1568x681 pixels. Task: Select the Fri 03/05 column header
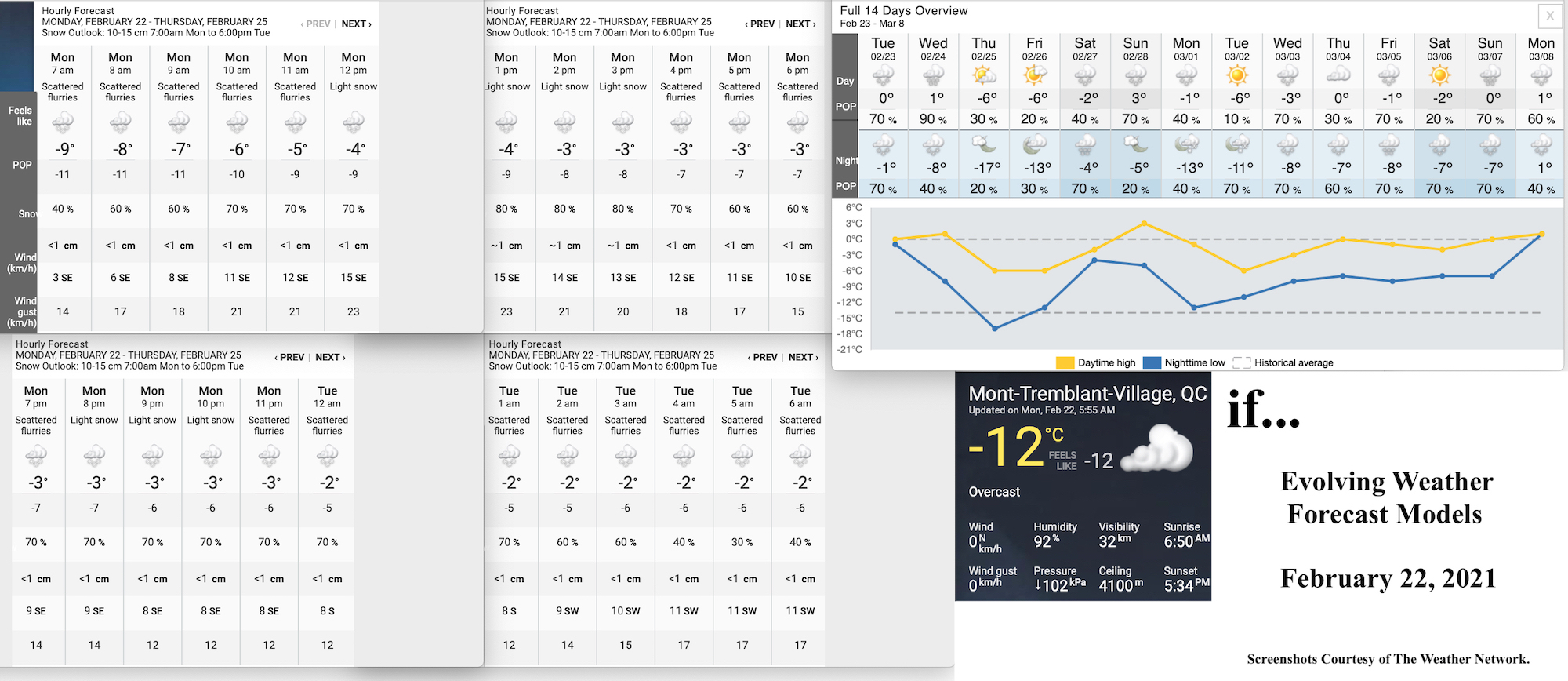[x=1388, y=49]
